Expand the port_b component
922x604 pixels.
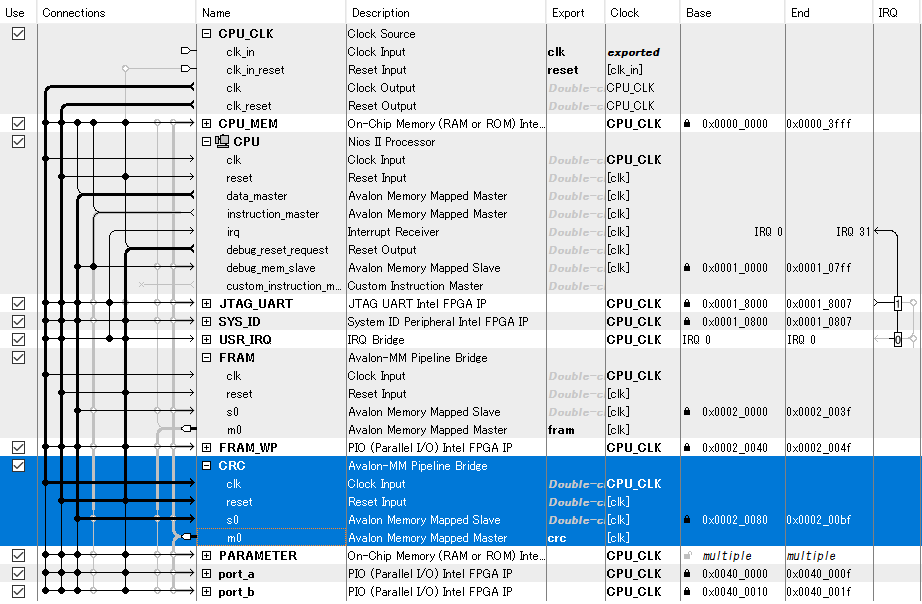[206, 592]
